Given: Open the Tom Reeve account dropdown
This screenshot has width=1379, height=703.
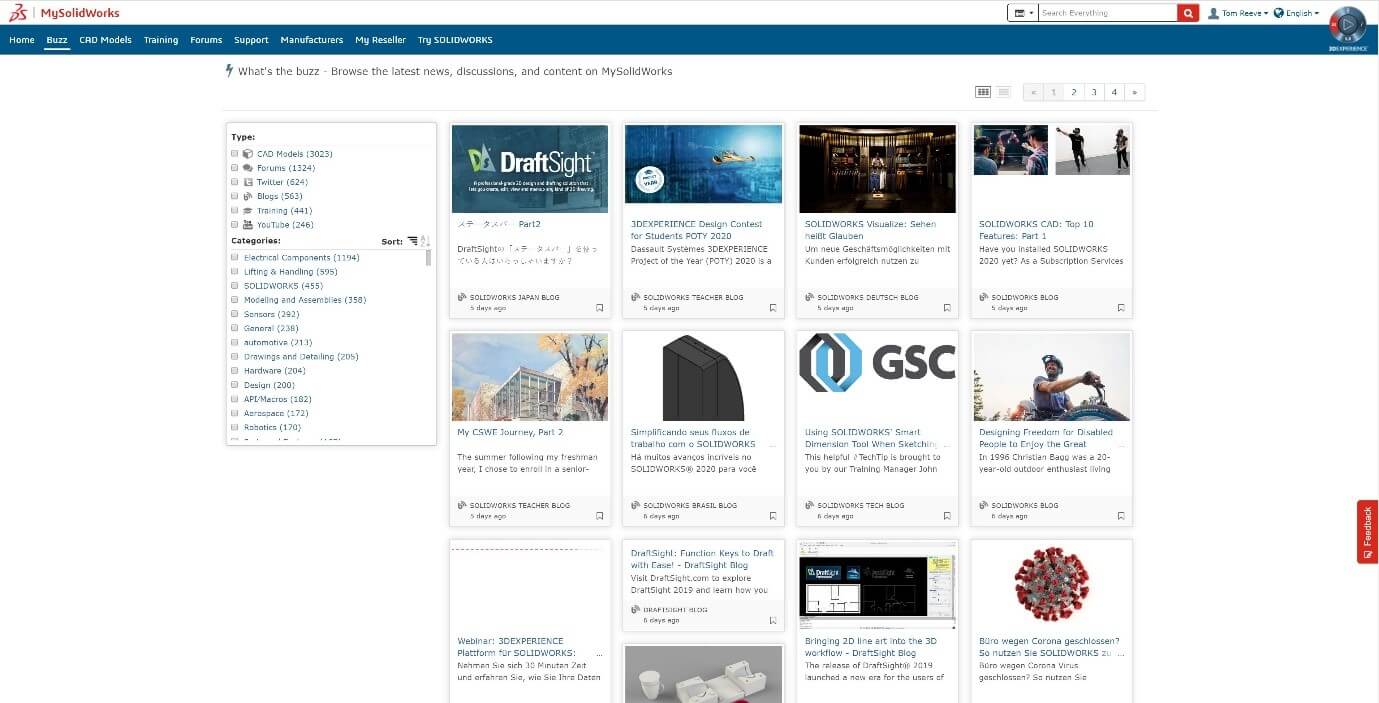Looking at the screenshot, I should click(1244, 13).
